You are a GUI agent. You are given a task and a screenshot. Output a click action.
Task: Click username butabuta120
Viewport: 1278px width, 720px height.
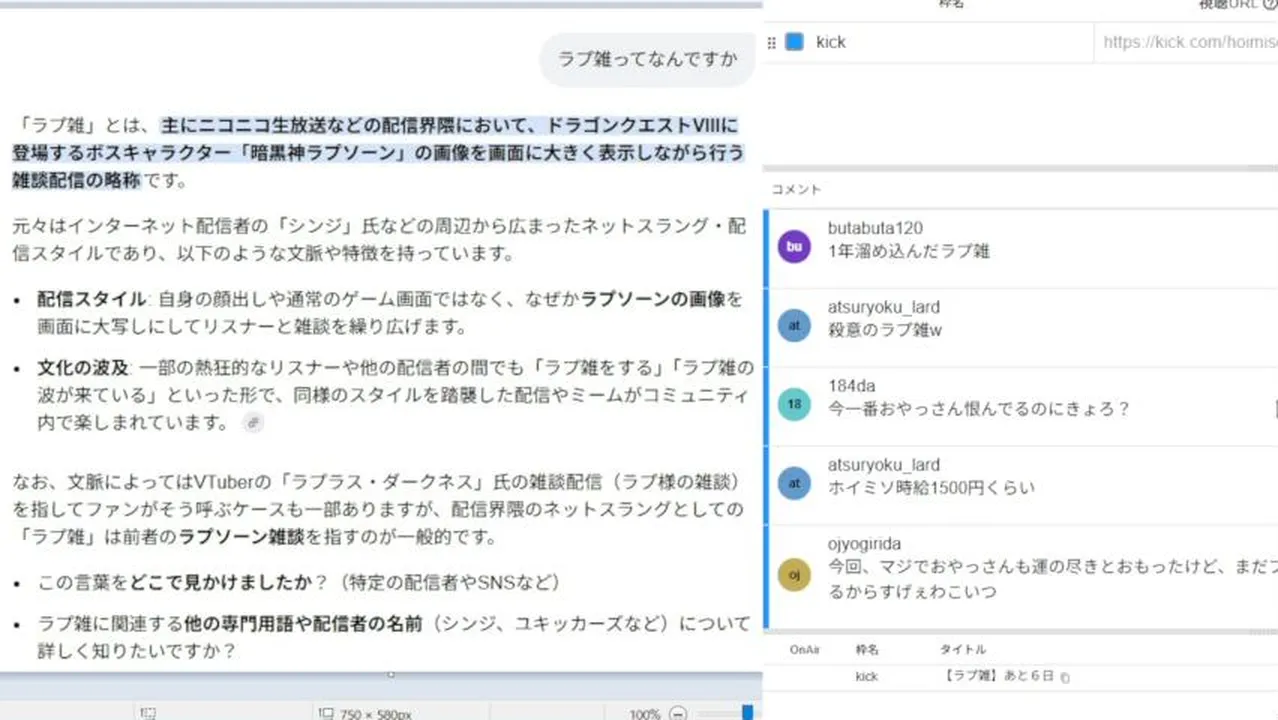875,228
